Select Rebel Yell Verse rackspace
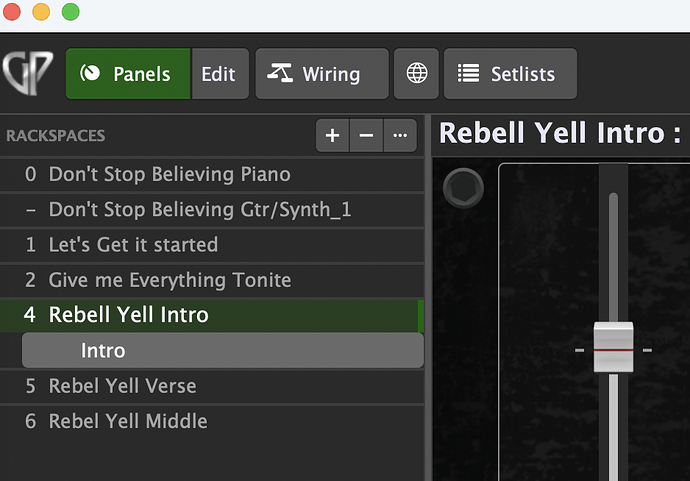This screenshot has width=690, height=481. point(122,386)
